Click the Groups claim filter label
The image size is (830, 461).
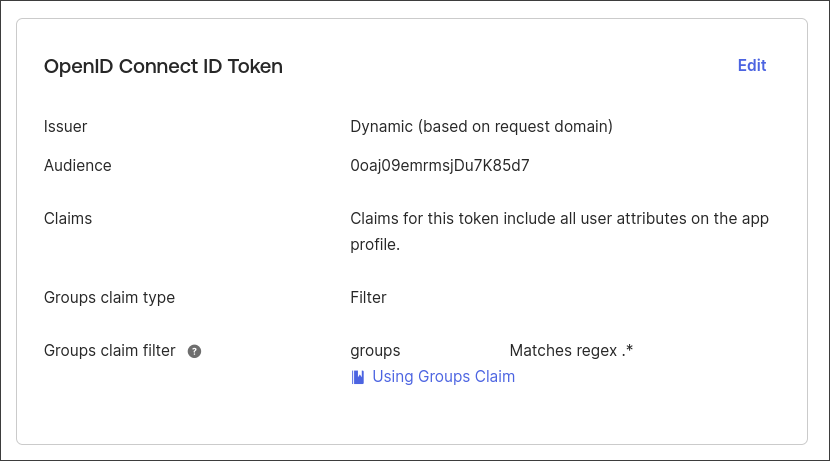tap(109, 350)
